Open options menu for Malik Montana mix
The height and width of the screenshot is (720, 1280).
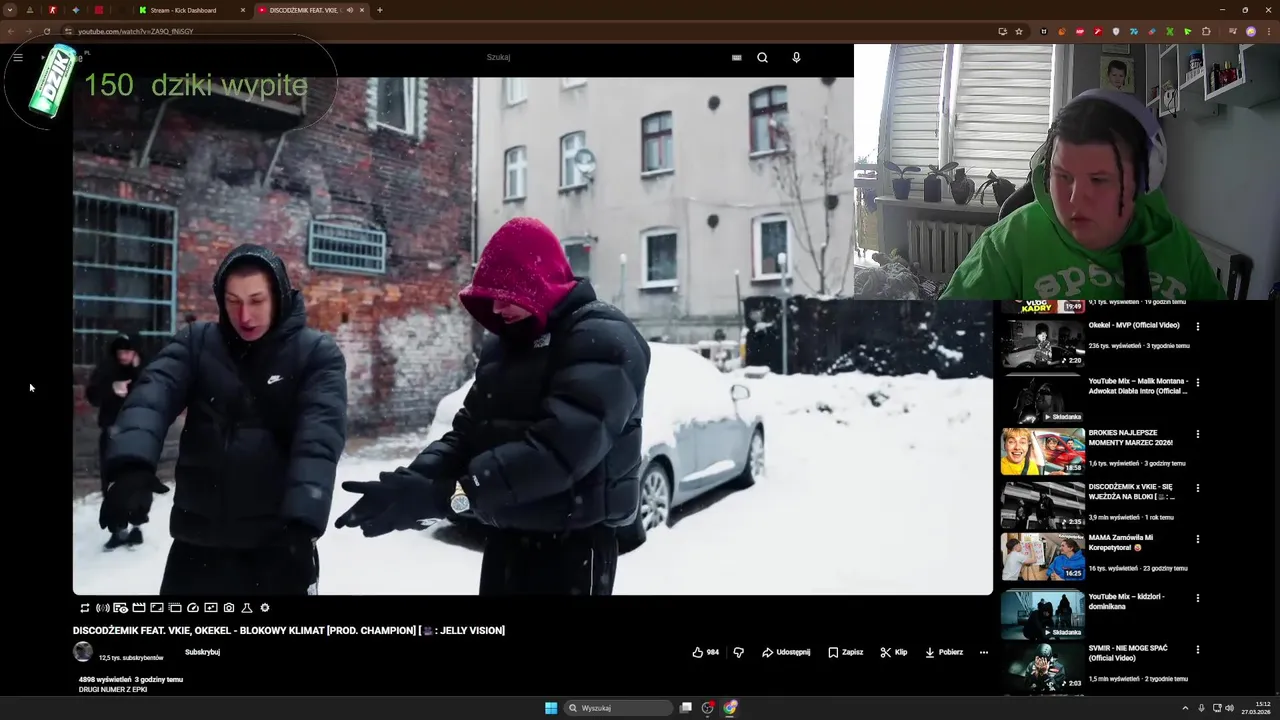1198,382
